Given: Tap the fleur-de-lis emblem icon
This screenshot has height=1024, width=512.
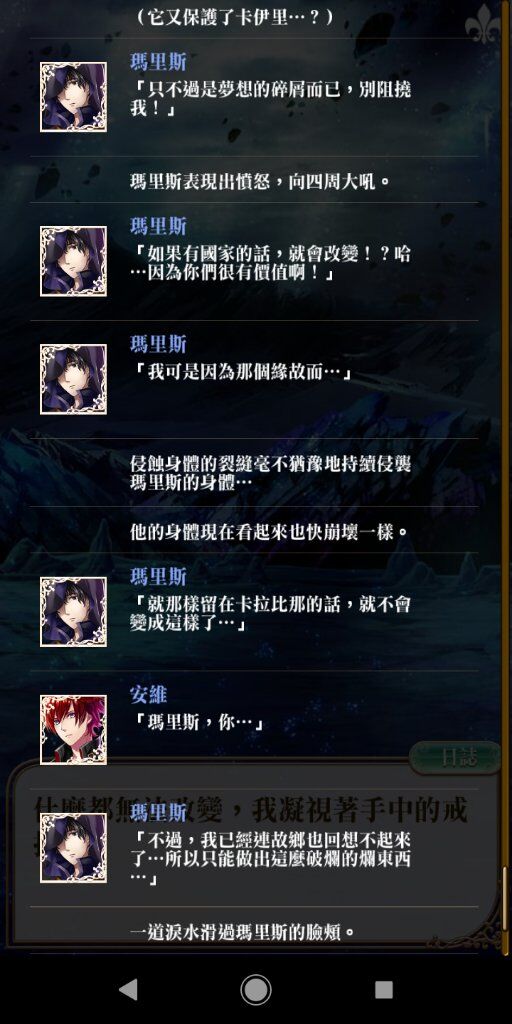Looking at the screenshot, I should point(482,24).
